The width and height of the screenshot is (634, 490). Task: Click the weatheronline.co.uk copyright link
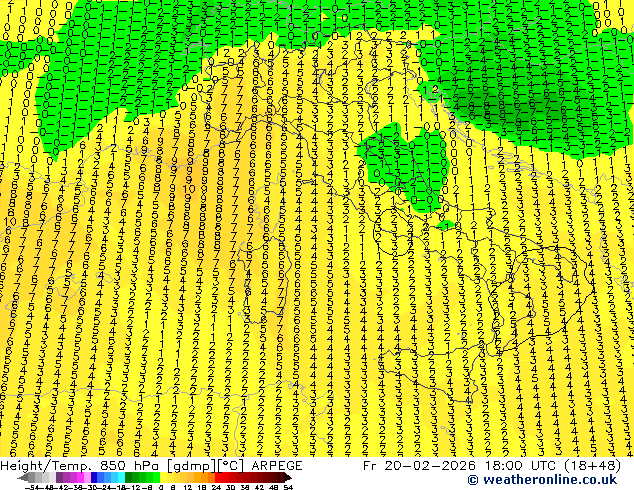pos(543,480)
